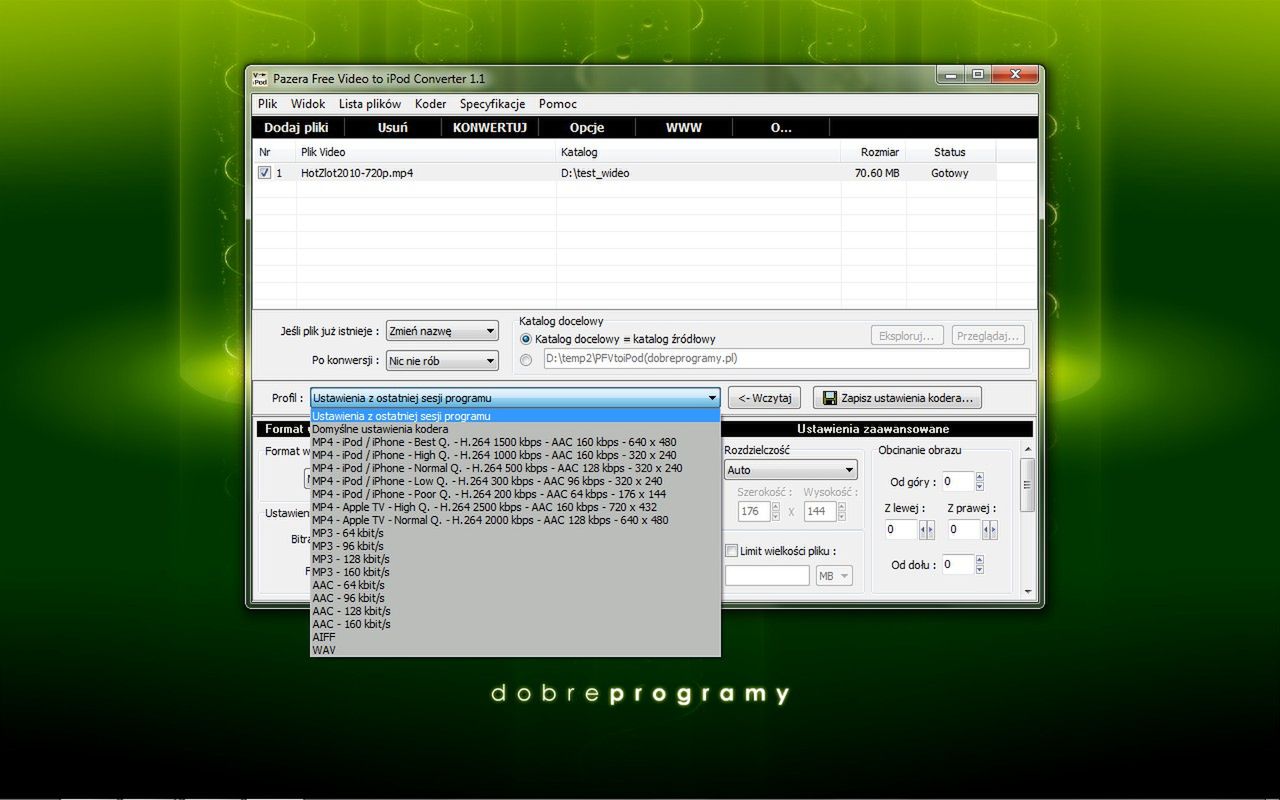
Task: Click the Opcje toolbar button
Action: (587, 128)
